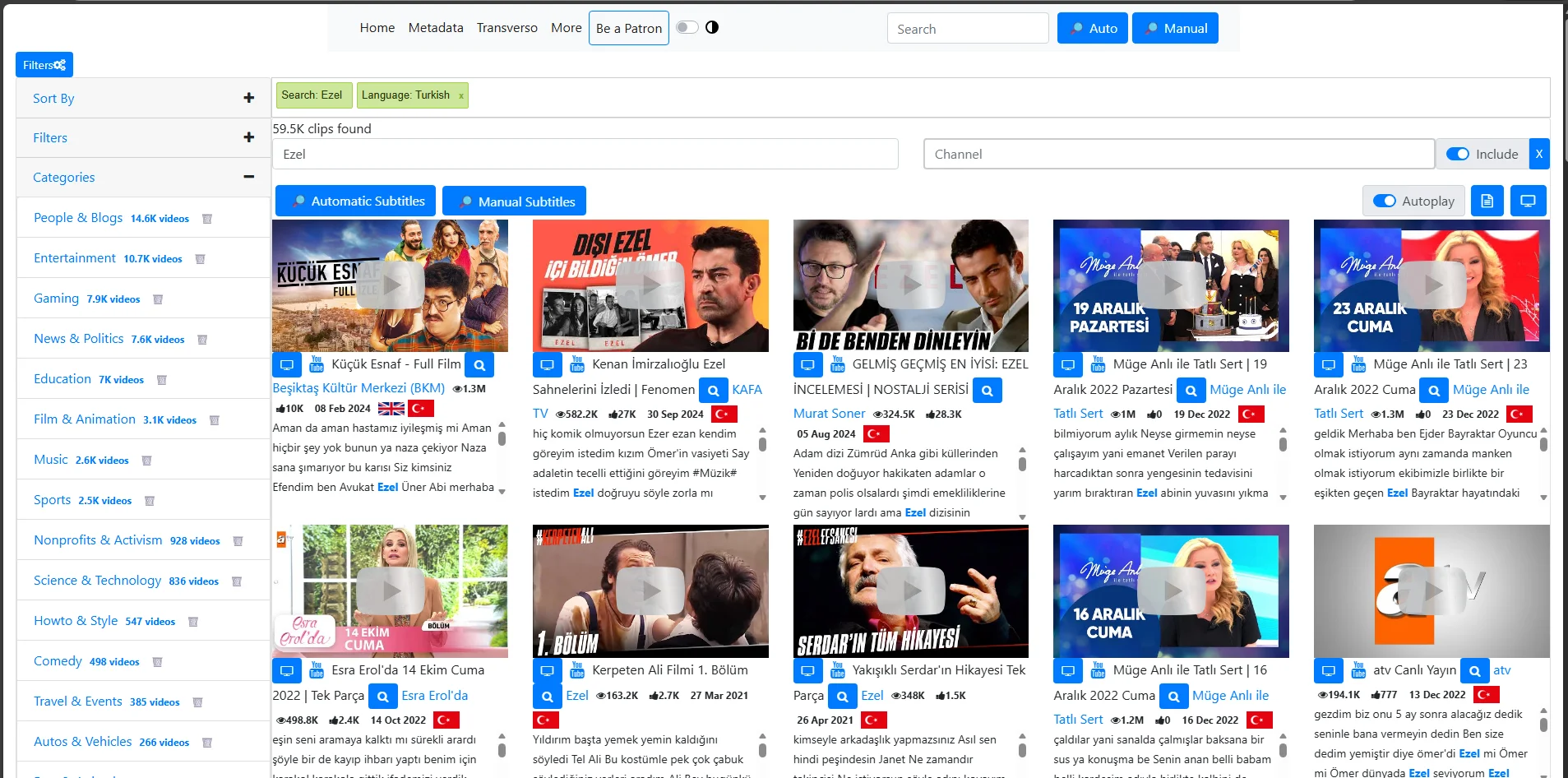Toggle the Autoplay switch
Image resolution: width=1568 pixels, height=778 pixels.
(1385, 201)
